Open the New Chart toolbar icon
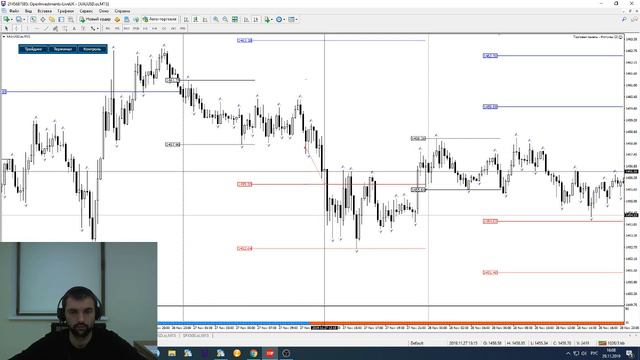This screenshot has width=640, height=360. tap(7, 19)
